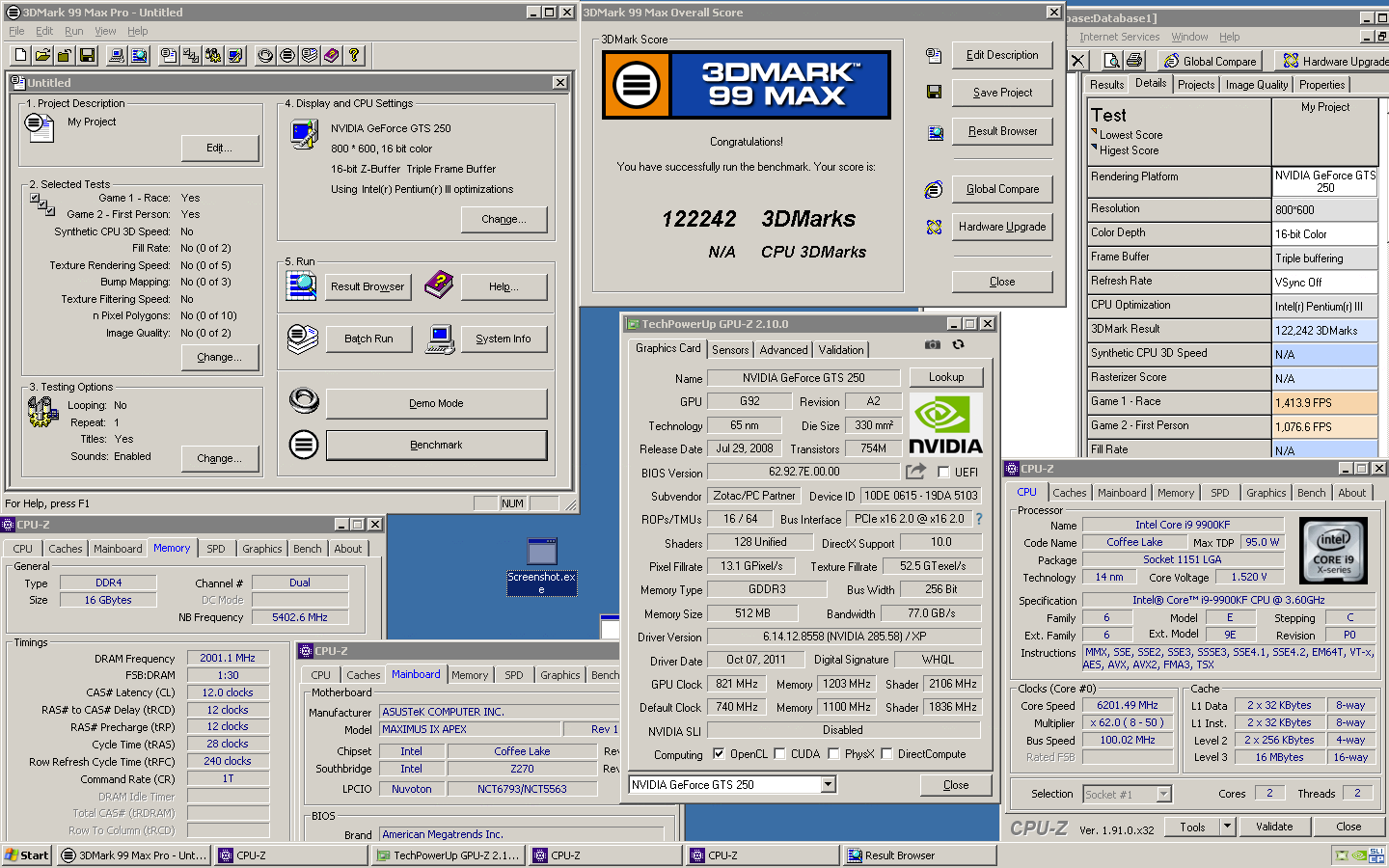Click the Benchmark button

click(x=436, y=445)
